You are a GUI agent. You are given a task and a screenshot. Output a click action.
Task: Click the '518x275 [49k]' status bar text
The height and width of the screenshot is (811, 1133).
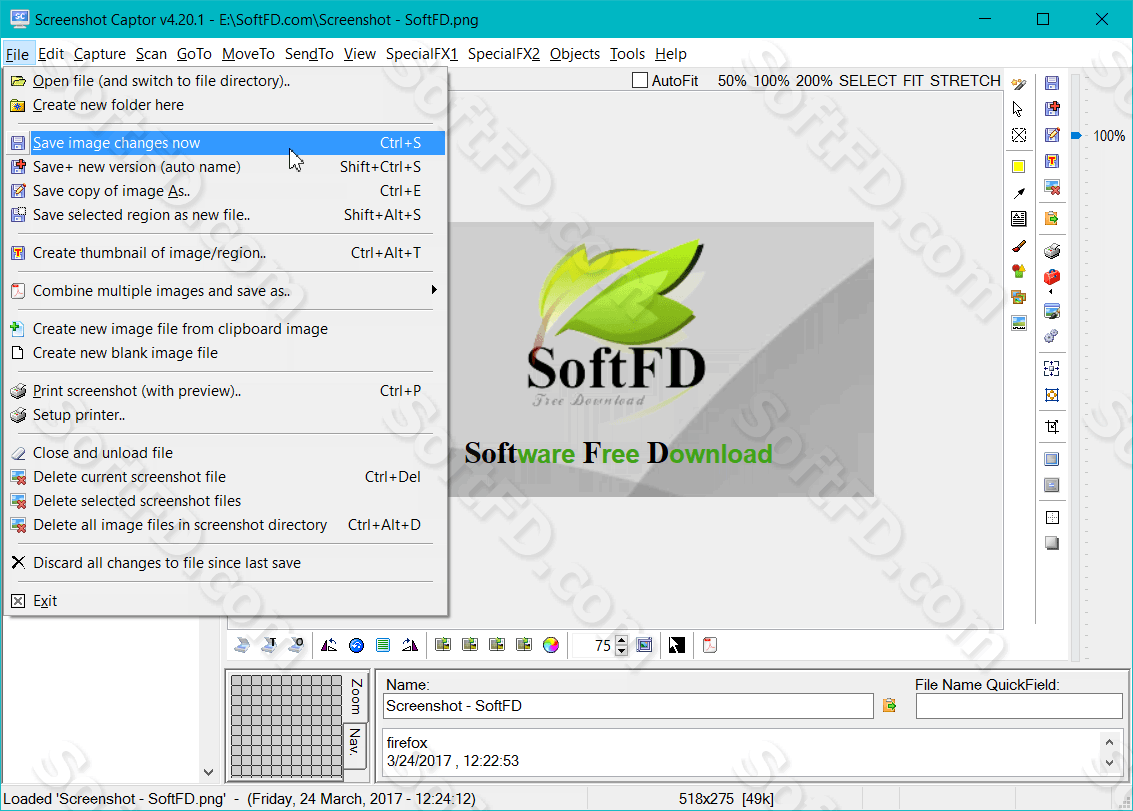tap(726, 799)
